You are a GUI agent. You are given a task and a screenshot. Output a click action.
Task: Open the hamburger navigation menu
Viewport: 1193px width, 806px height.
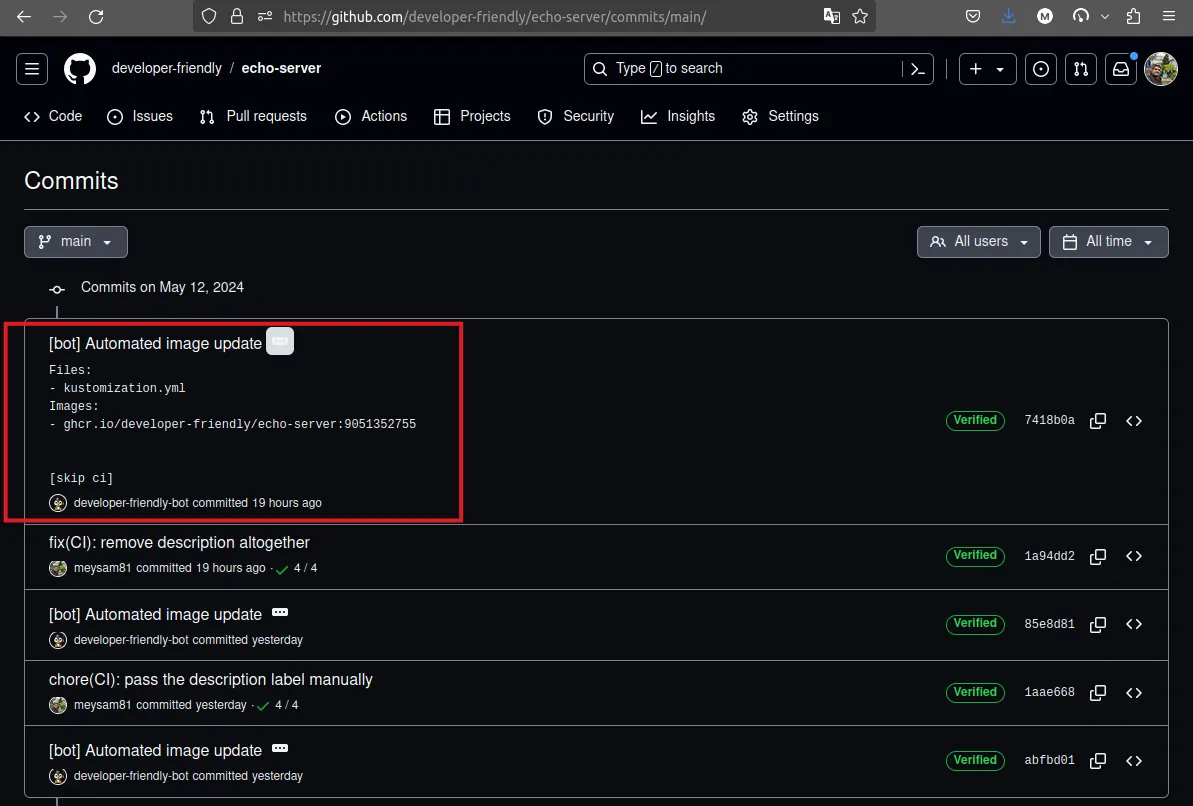tap(32, 69)
